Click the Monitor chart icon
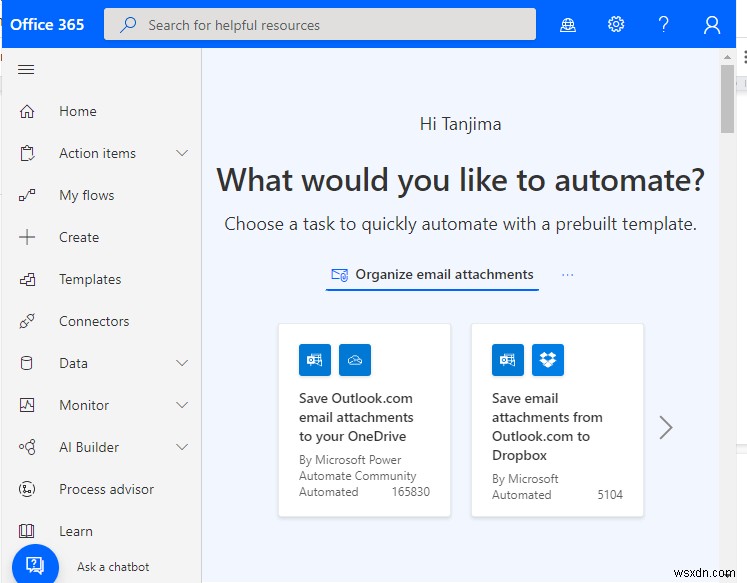This screenshot has height=583, width=747. tap(27, 405)
